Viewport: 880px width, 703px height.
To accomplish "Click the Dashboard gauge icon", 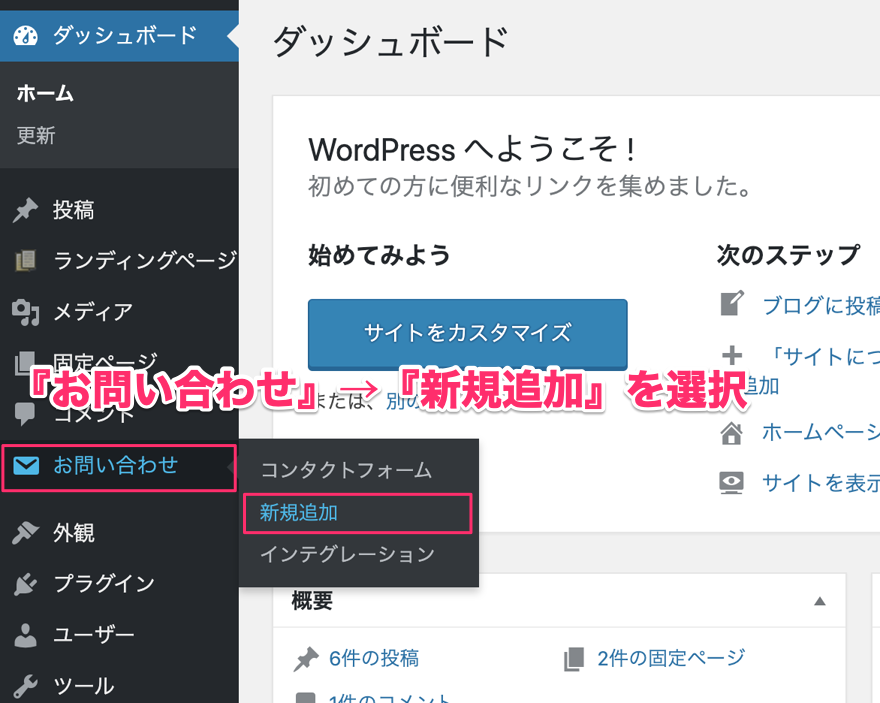I will pos(26,36).
